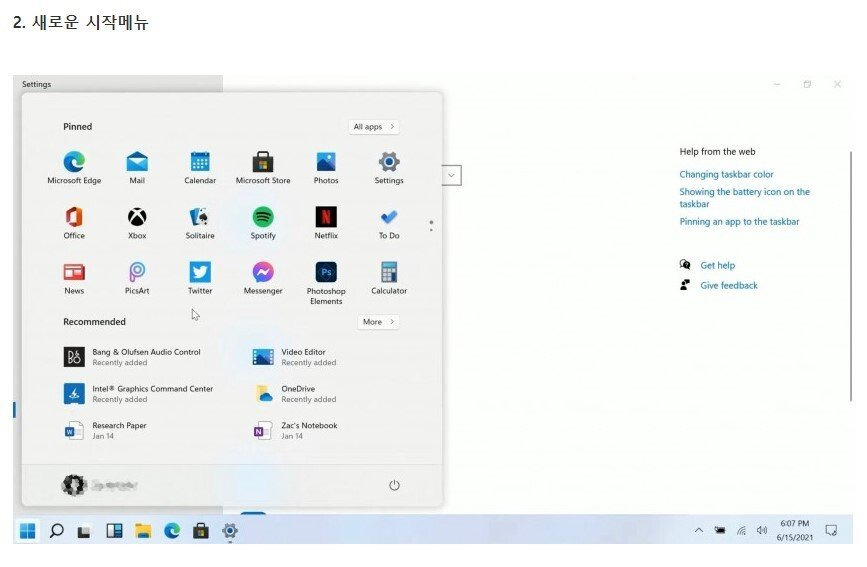Open the network Wi-Fi tray icon
This screenshot has height=567, width=867.
(x=741, y=530)
